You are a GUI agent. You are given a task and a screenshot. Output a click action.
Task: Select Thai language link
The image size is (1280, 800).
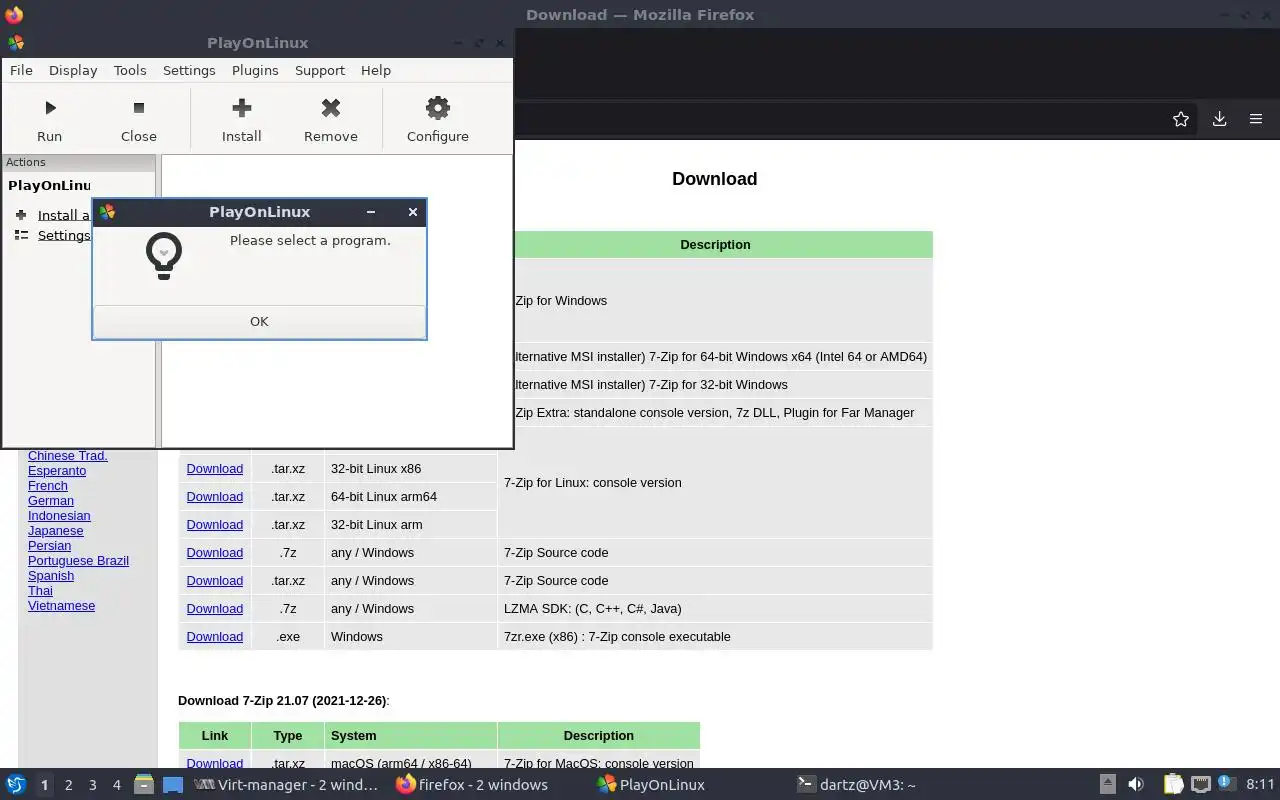click(x=40, y=590)
